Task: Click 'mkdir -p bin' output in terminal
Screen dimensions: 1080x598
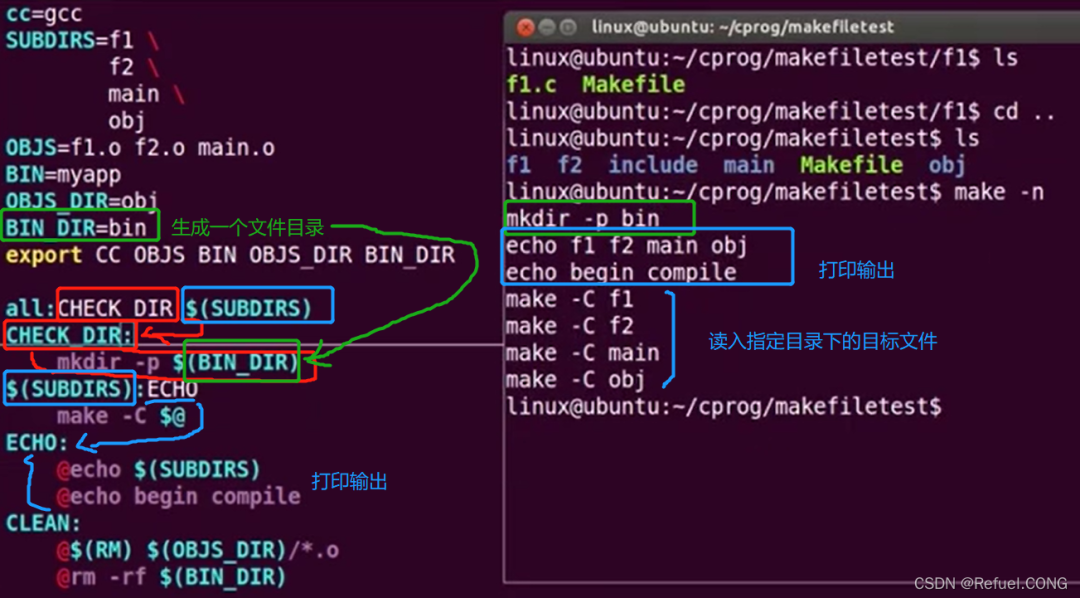Action: coord(583,219)
